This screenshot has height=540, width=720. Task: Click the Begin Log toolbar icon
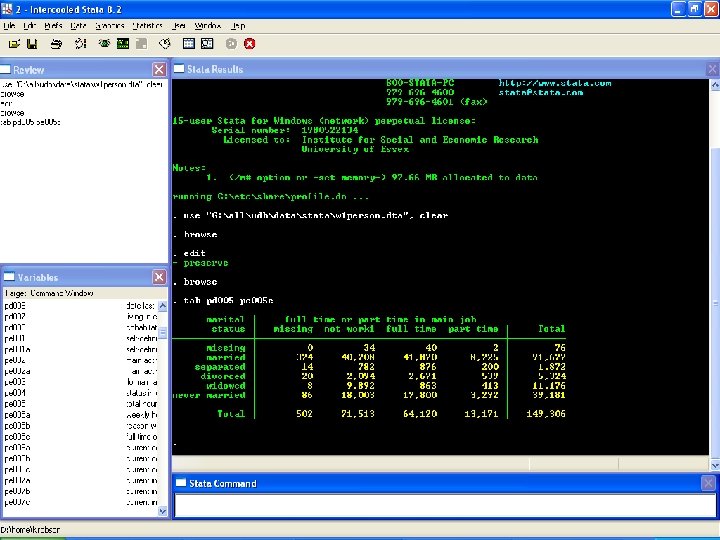pyautogui.click(x=80, y=44)
